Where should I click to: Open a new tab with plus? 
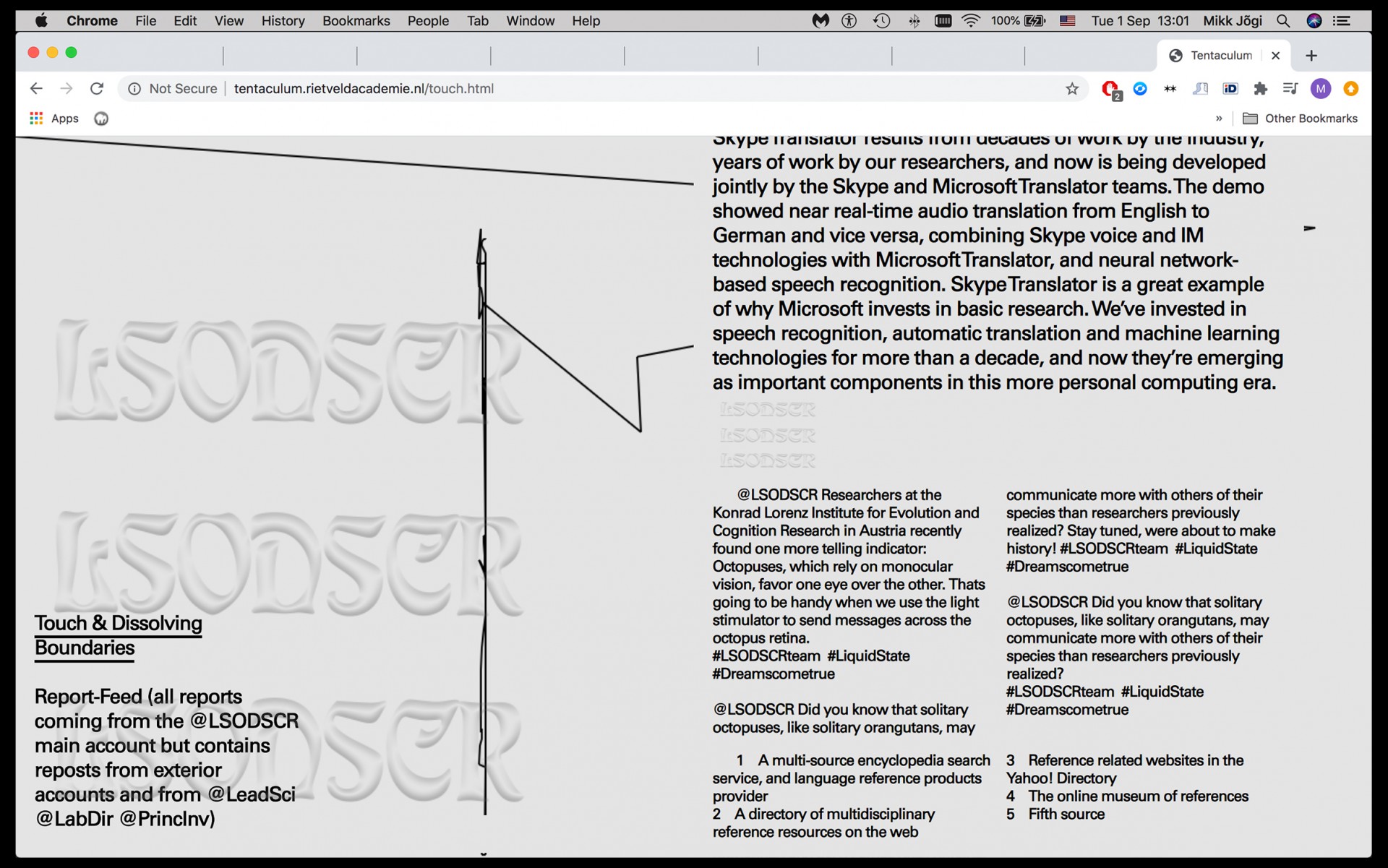click(1311, 56)
